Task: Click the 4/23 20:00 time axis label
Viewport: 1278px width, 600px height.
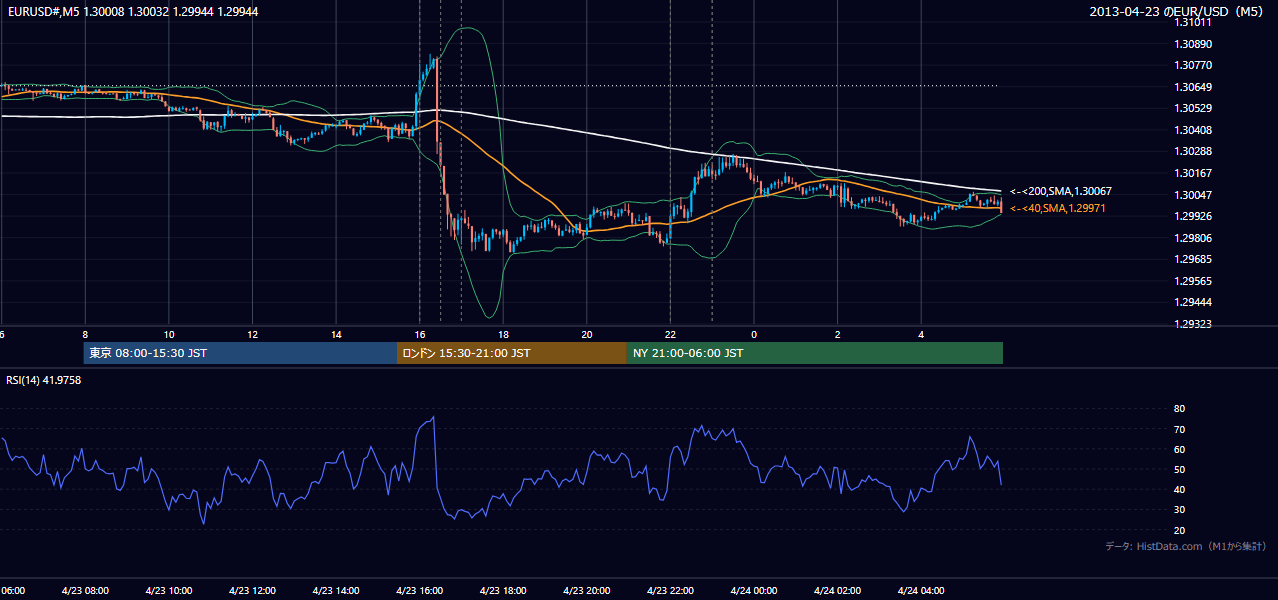Action: [587, 590]
